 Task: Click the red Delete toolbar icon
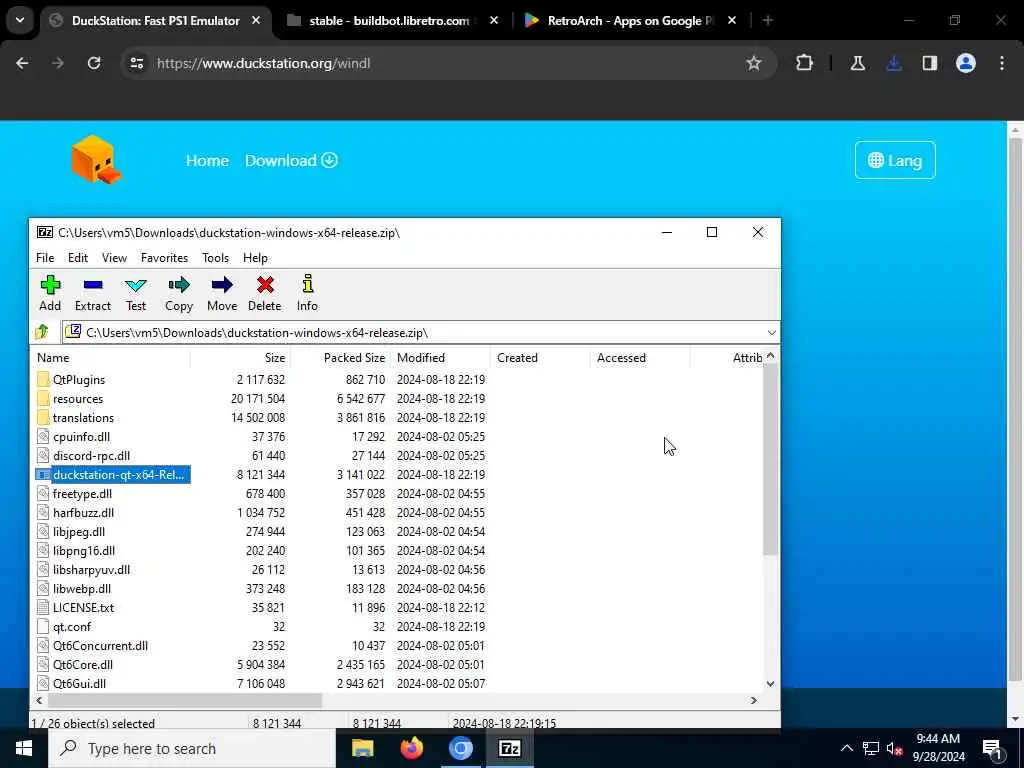[264, 293]
